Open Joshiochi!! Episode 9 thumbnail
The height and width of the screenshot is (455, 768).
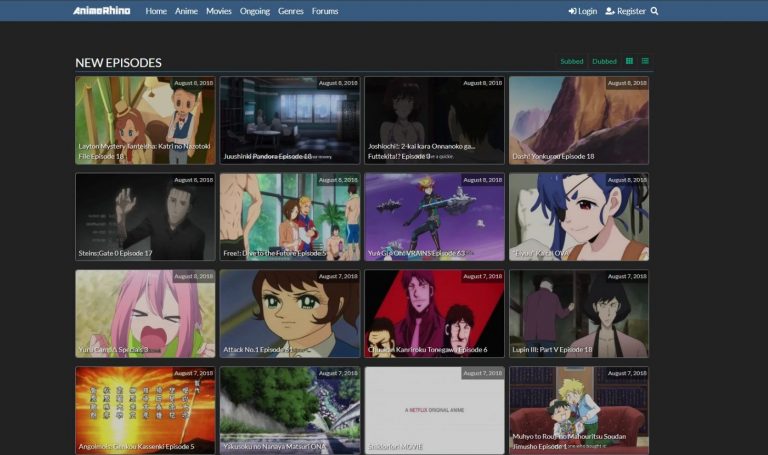(434, 120)
